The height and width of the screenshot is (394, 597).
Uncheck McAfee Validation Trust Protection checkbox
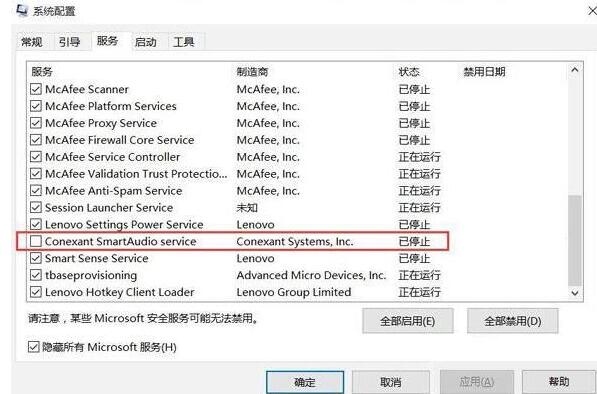pos(36,174)
